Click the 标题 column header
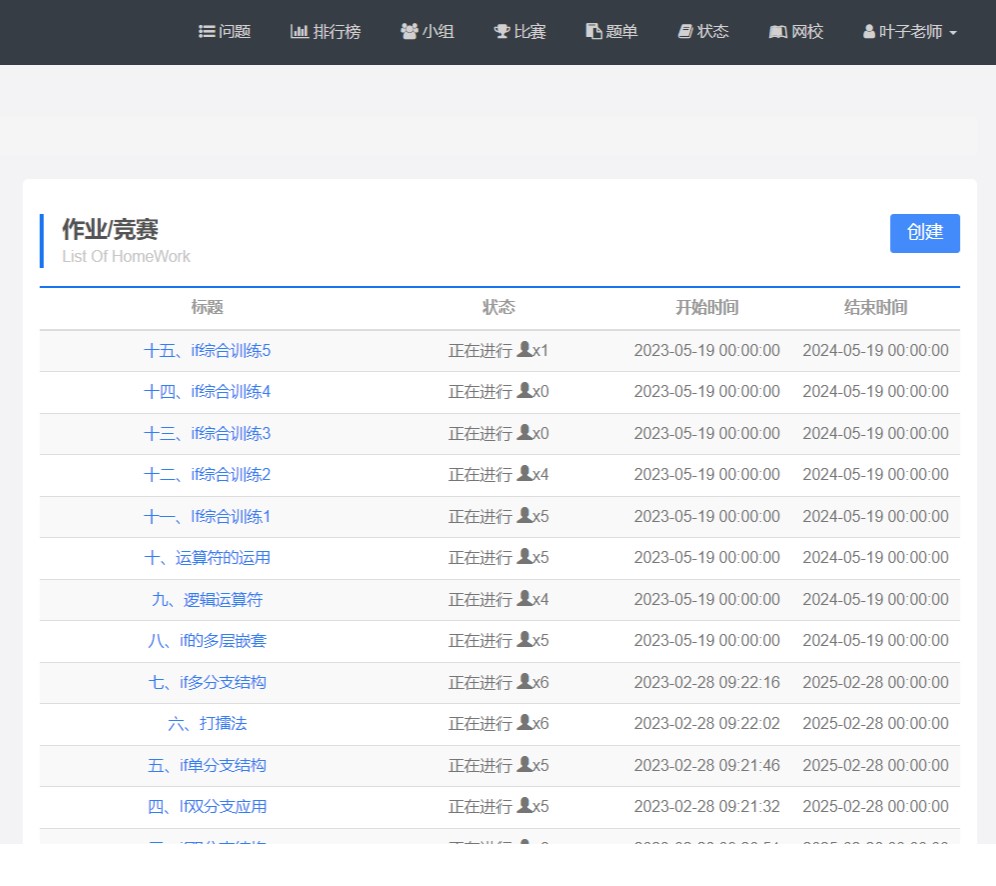996x886 pixels. pyautogui.click(x=207, y=308)
